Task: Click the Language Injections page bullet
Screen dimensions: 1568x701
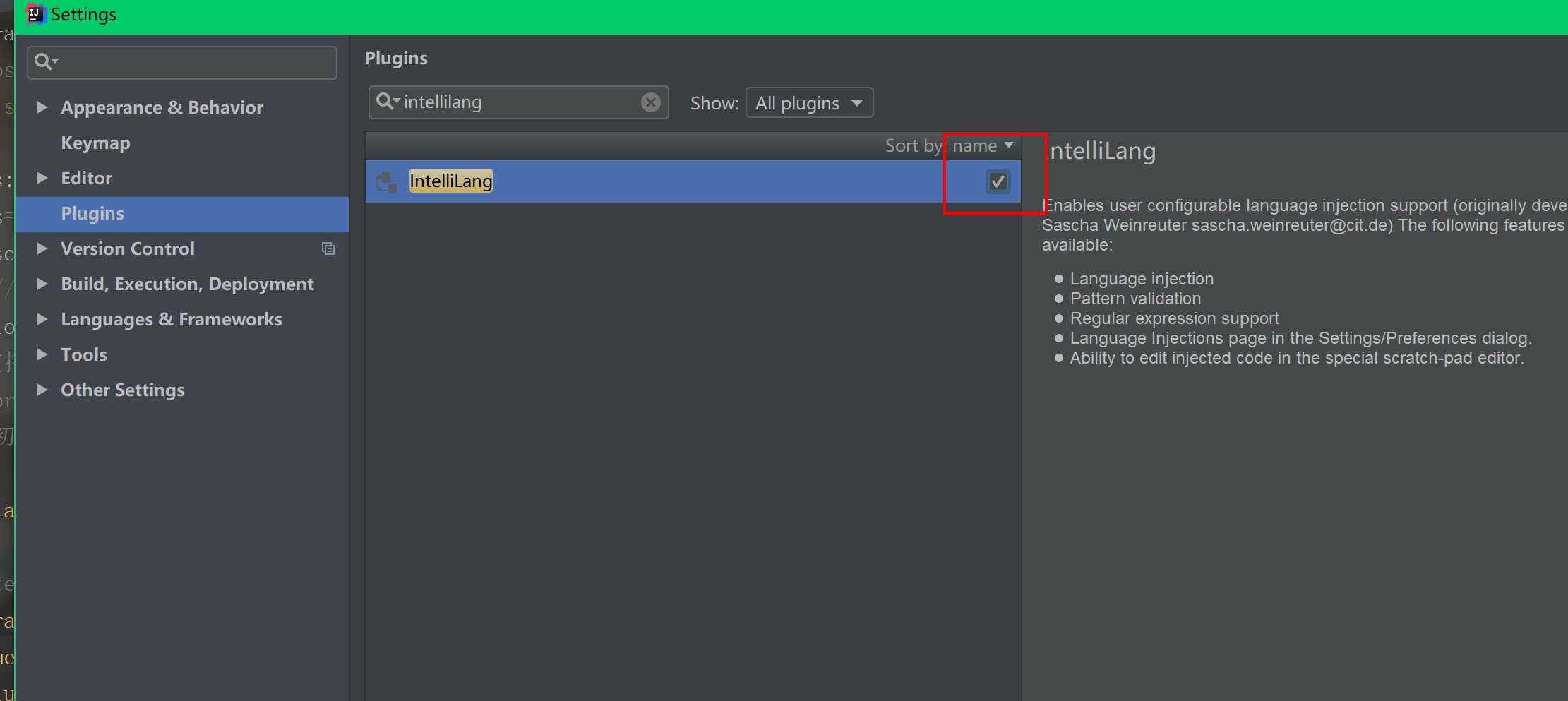Action: coord(1300,338)
